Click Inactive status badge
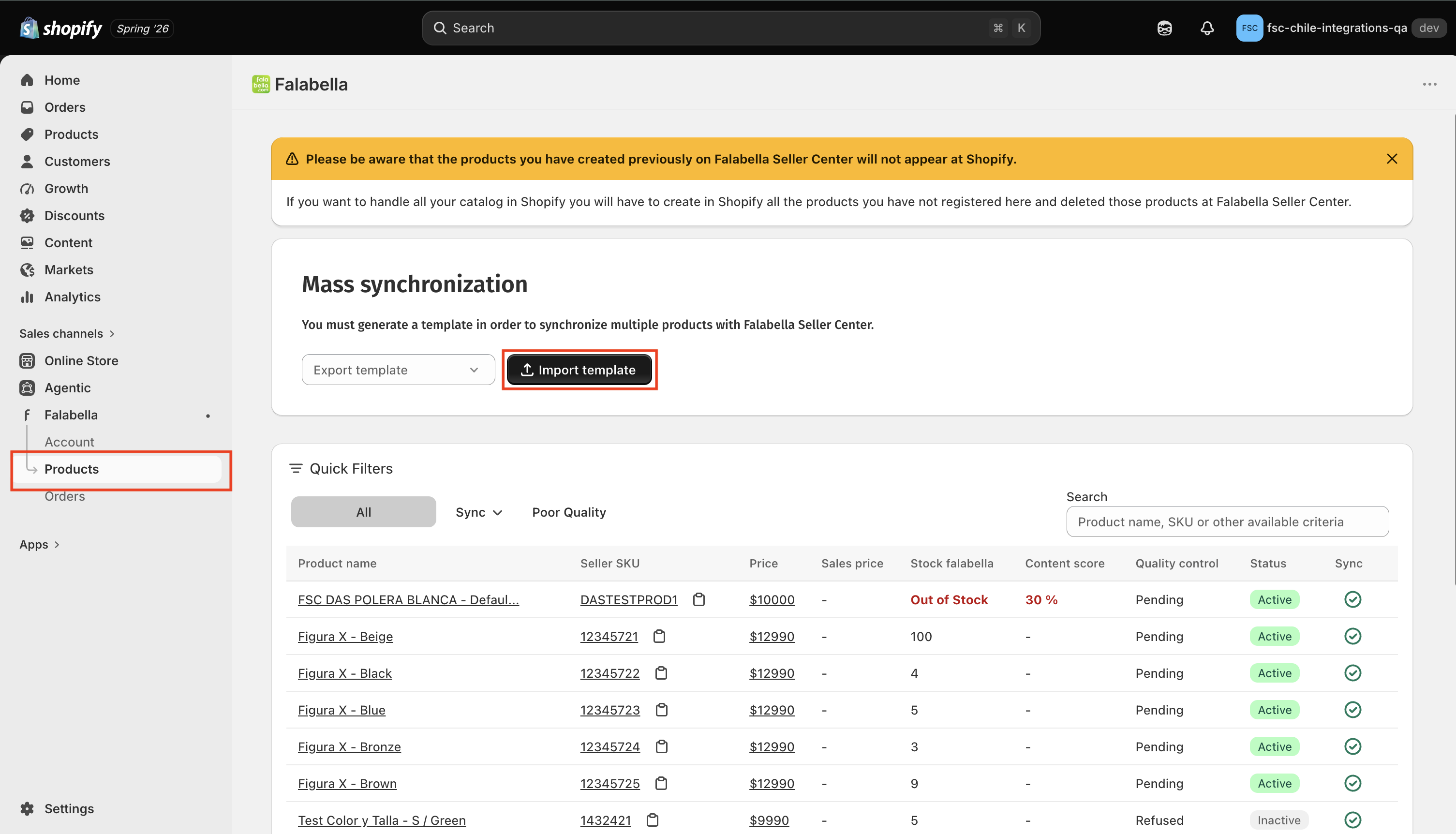 (1279, 819)
